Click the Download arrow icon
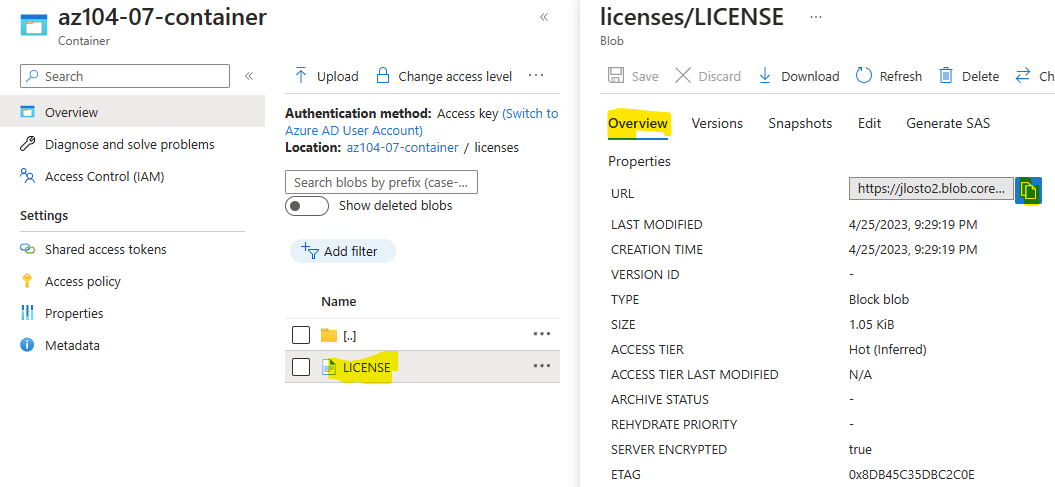 [765, 75]
